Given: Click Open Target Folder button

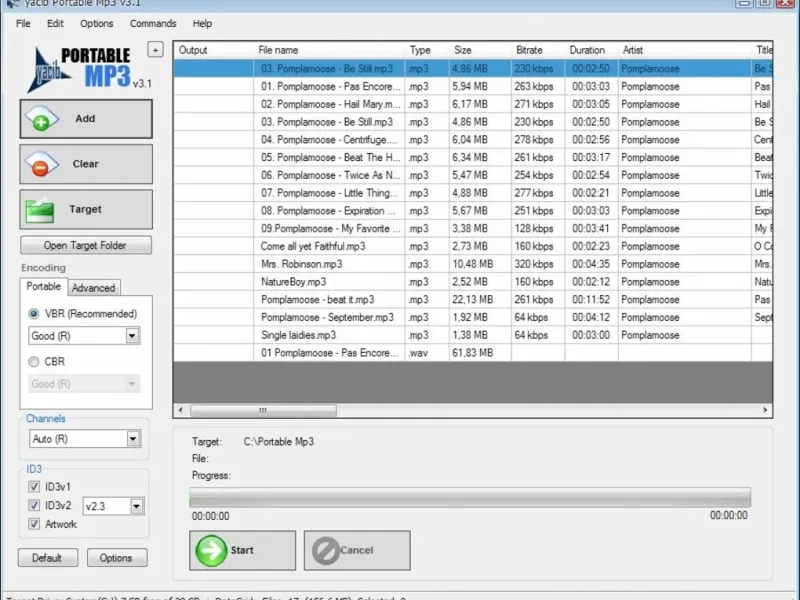Looking at the screenshot, I should [x=86, y=245].
